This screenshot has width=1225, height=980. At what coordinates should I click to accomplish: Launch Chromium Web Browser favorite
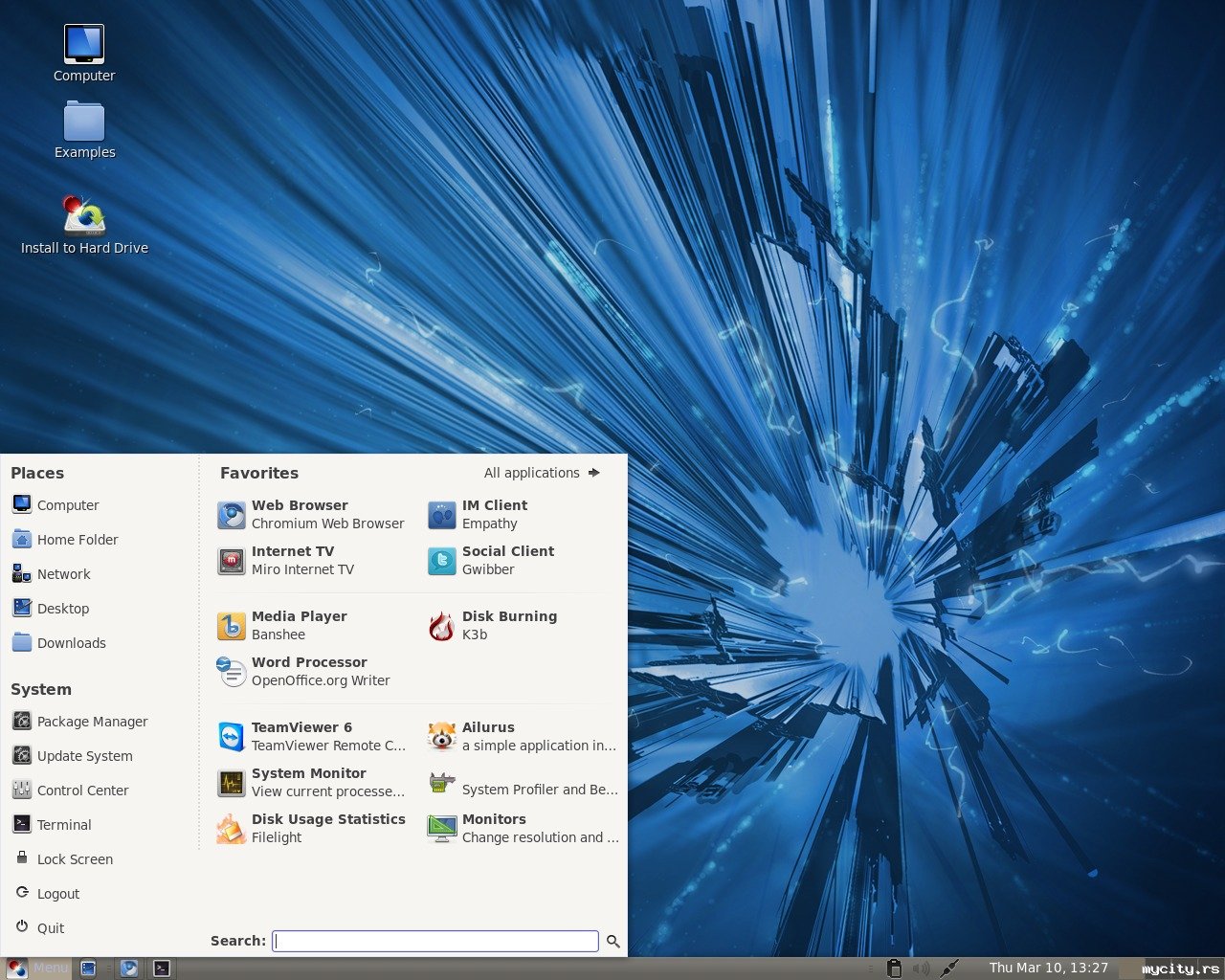(x=311, y=514)
